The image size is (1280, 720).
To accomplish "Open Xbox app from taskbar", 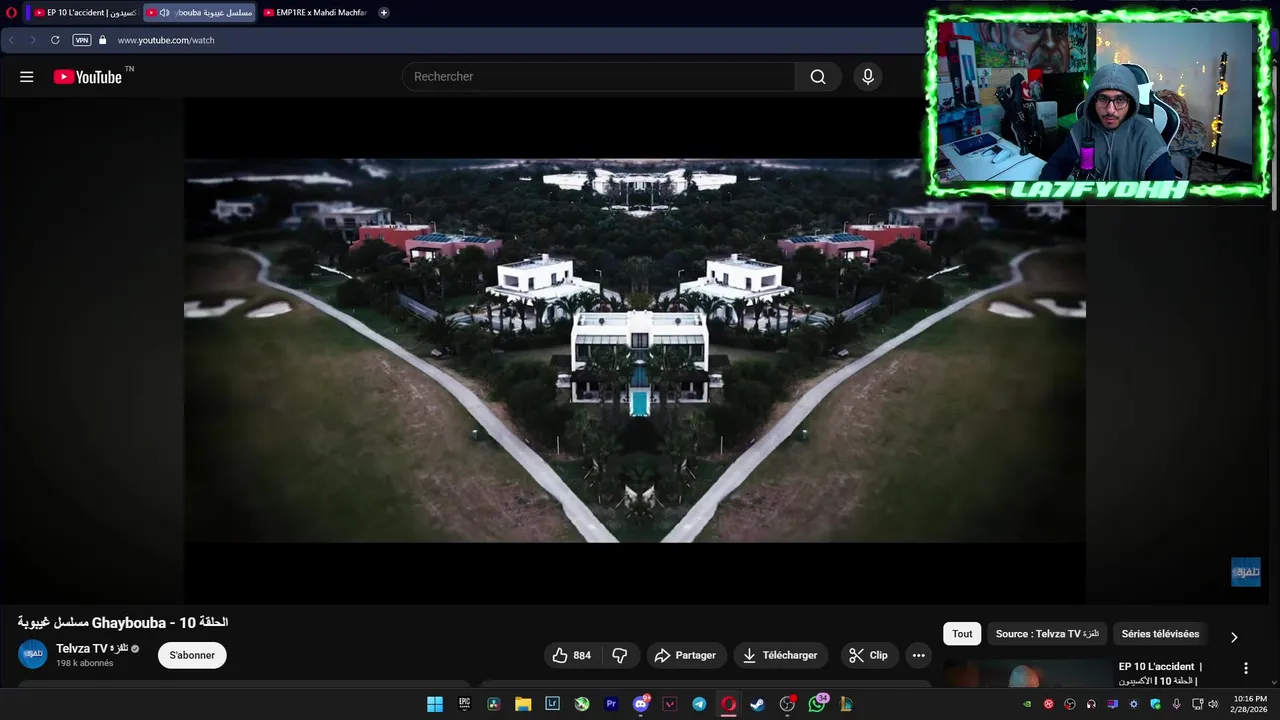I will (x=582, y=704).
